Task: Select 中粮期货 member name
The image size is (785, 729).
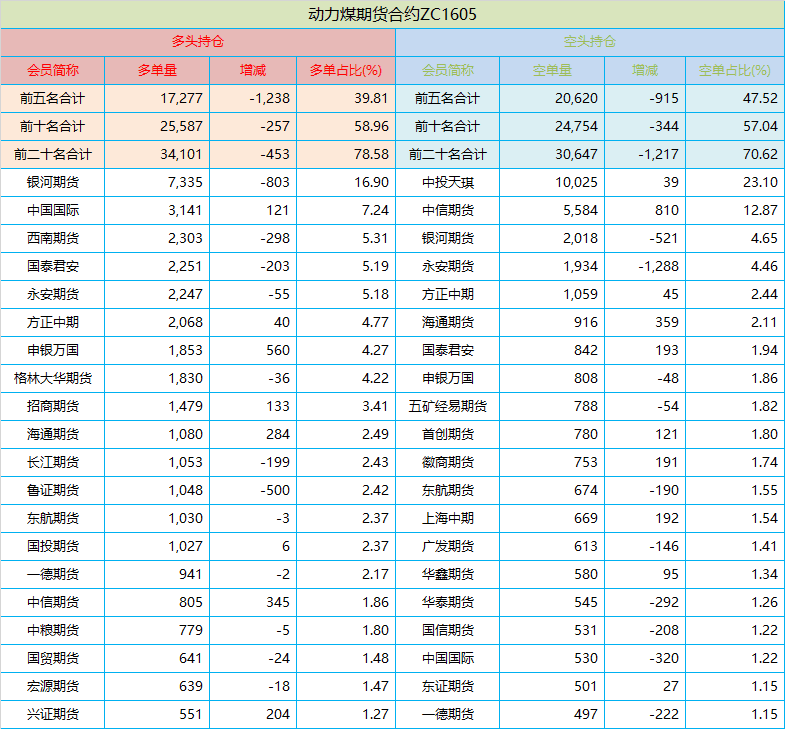Action: (x=53, y=631)
